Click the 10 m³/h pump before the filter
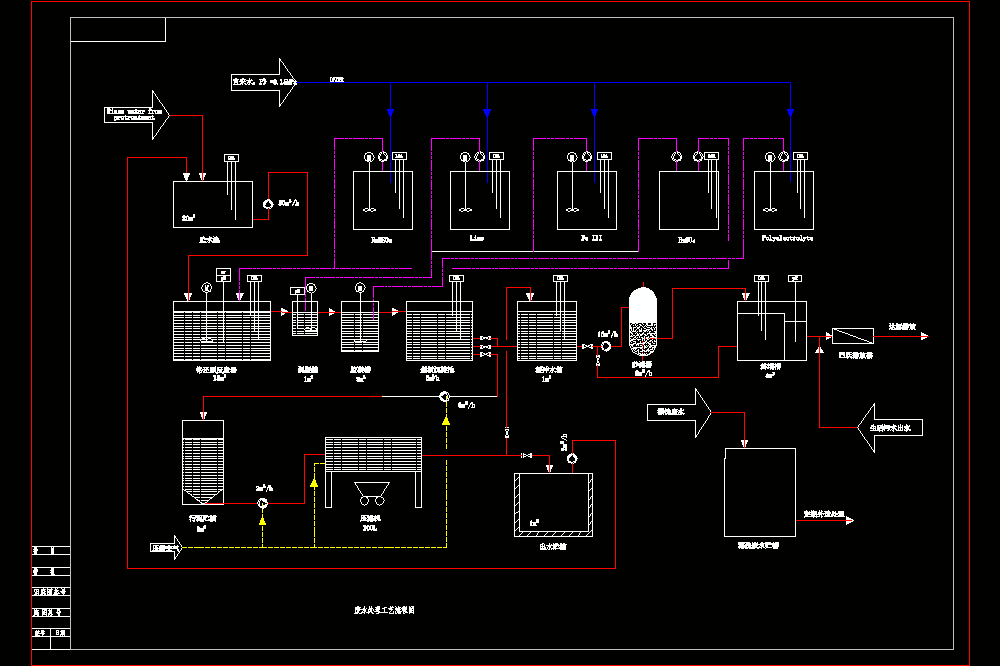1000x666 pixels. click(606, 346)
